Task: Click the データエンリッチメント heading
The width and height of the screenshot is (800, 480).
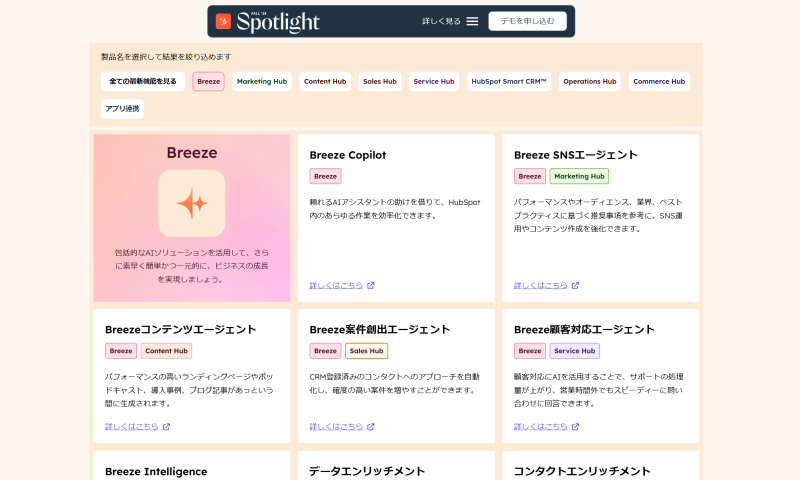Action: (367, 471)
